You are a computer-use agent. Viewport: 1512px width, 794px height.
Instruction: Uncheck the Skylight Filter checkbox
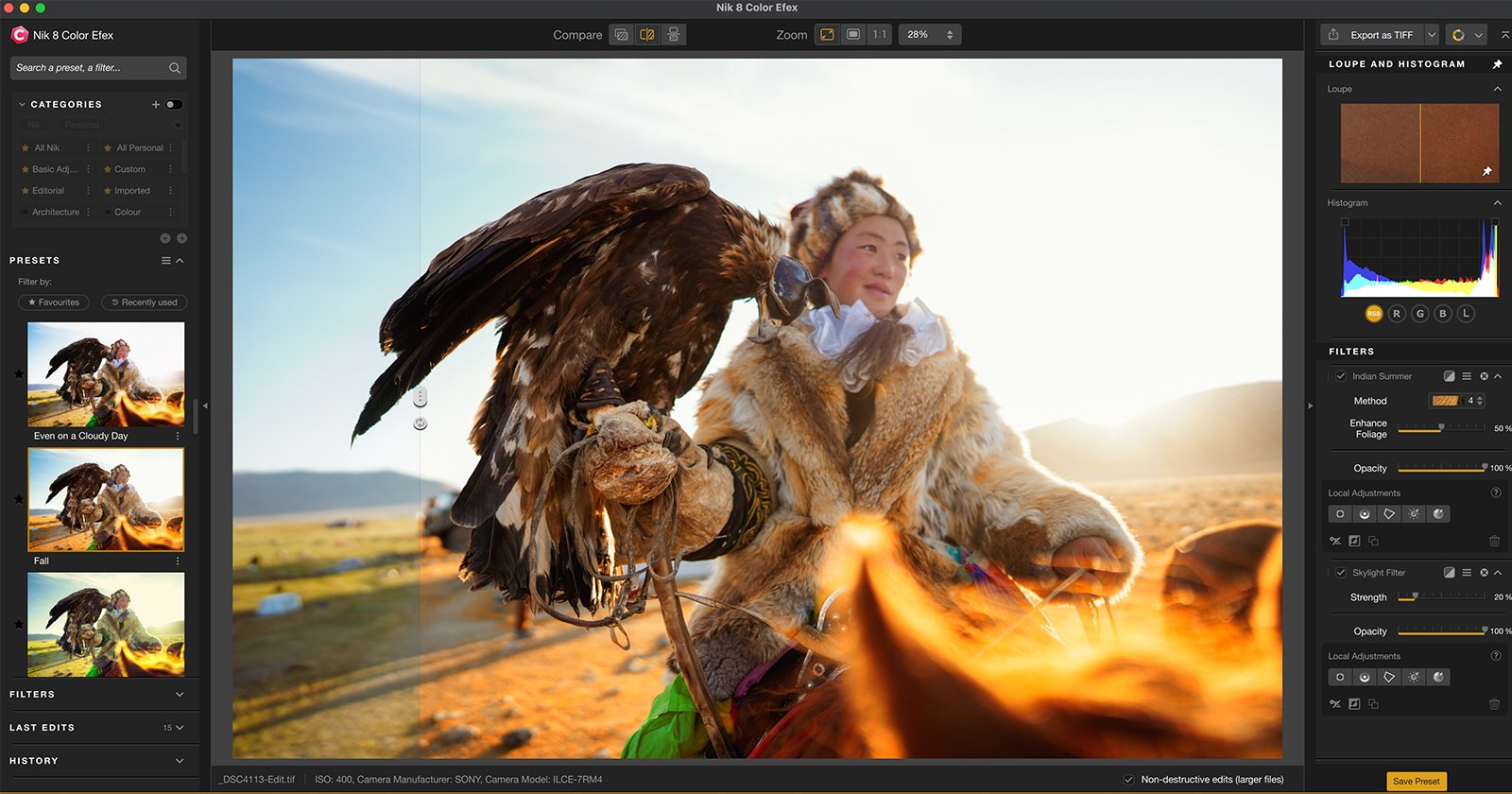click(1340, 573)
